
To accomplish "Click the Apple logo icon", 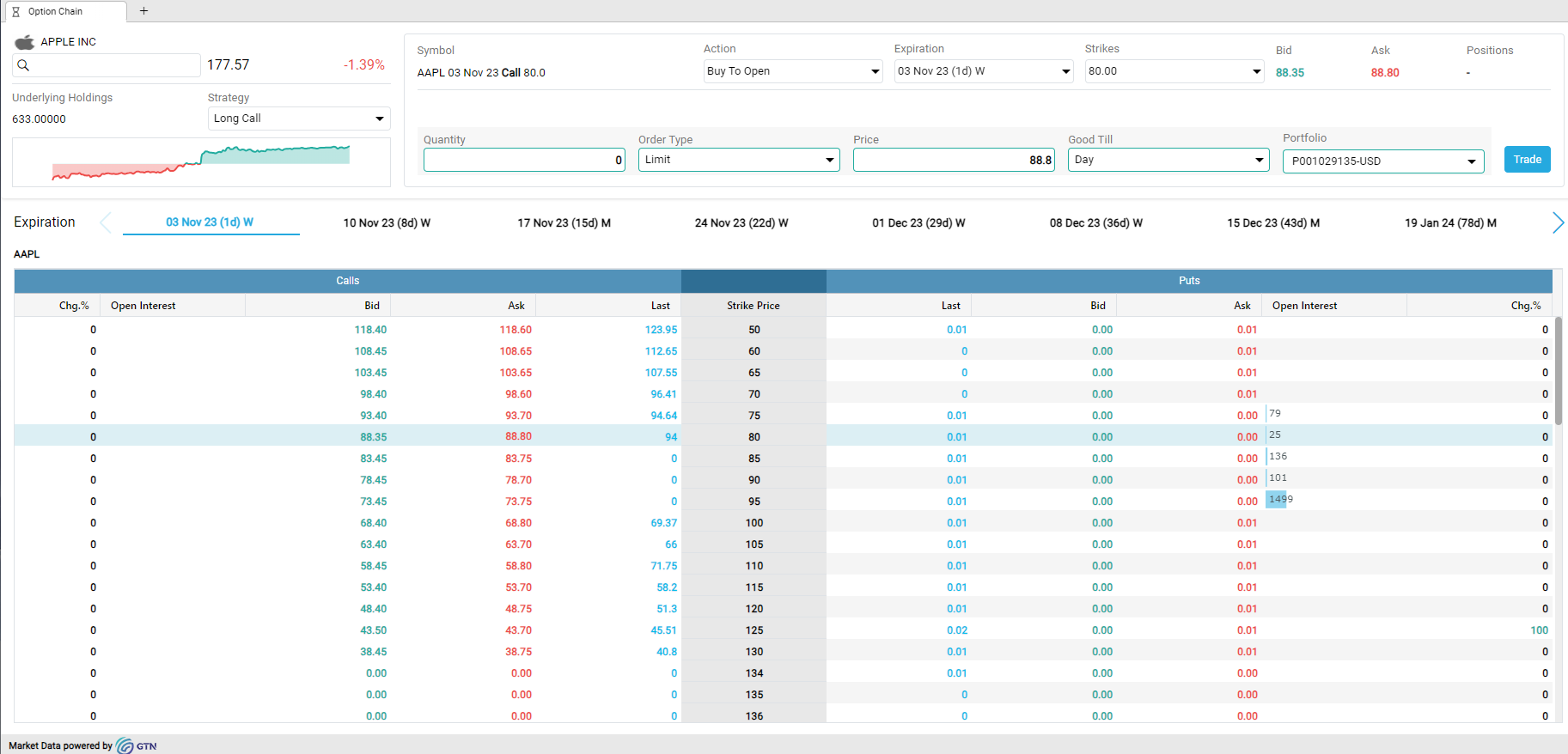I will 25,42.
